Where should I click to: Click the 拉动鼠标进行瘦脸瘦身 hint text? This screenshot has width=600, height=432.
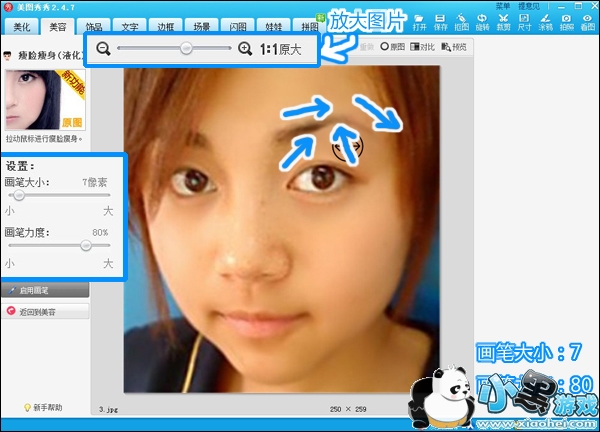tap(43, 139)
